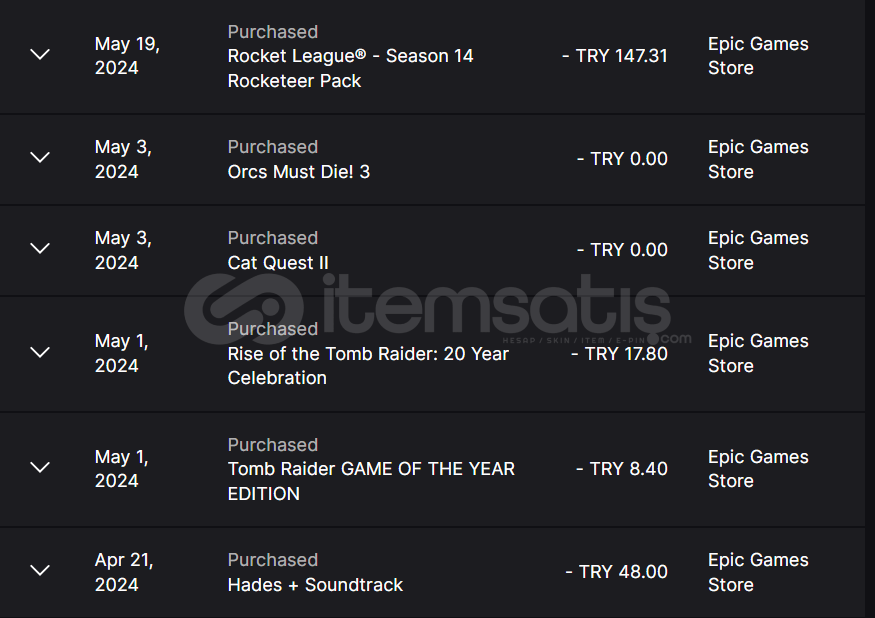Click the Apr 21, 2024 date
The width and height of the screenshot is (875, 618).
pos(124,572)
